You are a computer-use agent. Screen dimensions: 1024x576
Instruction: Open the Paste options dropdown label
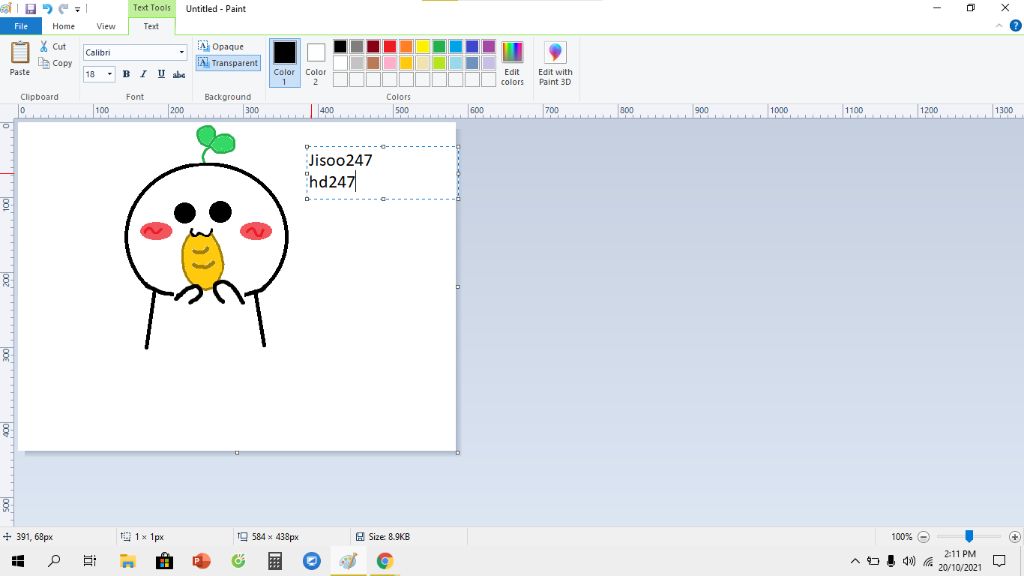(x=20, y=72)
